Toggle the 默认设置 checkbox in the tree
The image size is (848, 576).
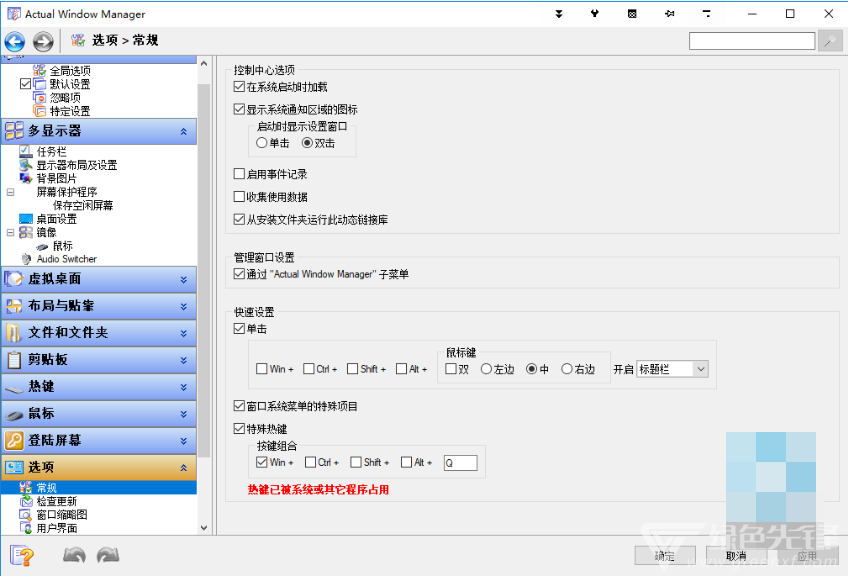25,84
